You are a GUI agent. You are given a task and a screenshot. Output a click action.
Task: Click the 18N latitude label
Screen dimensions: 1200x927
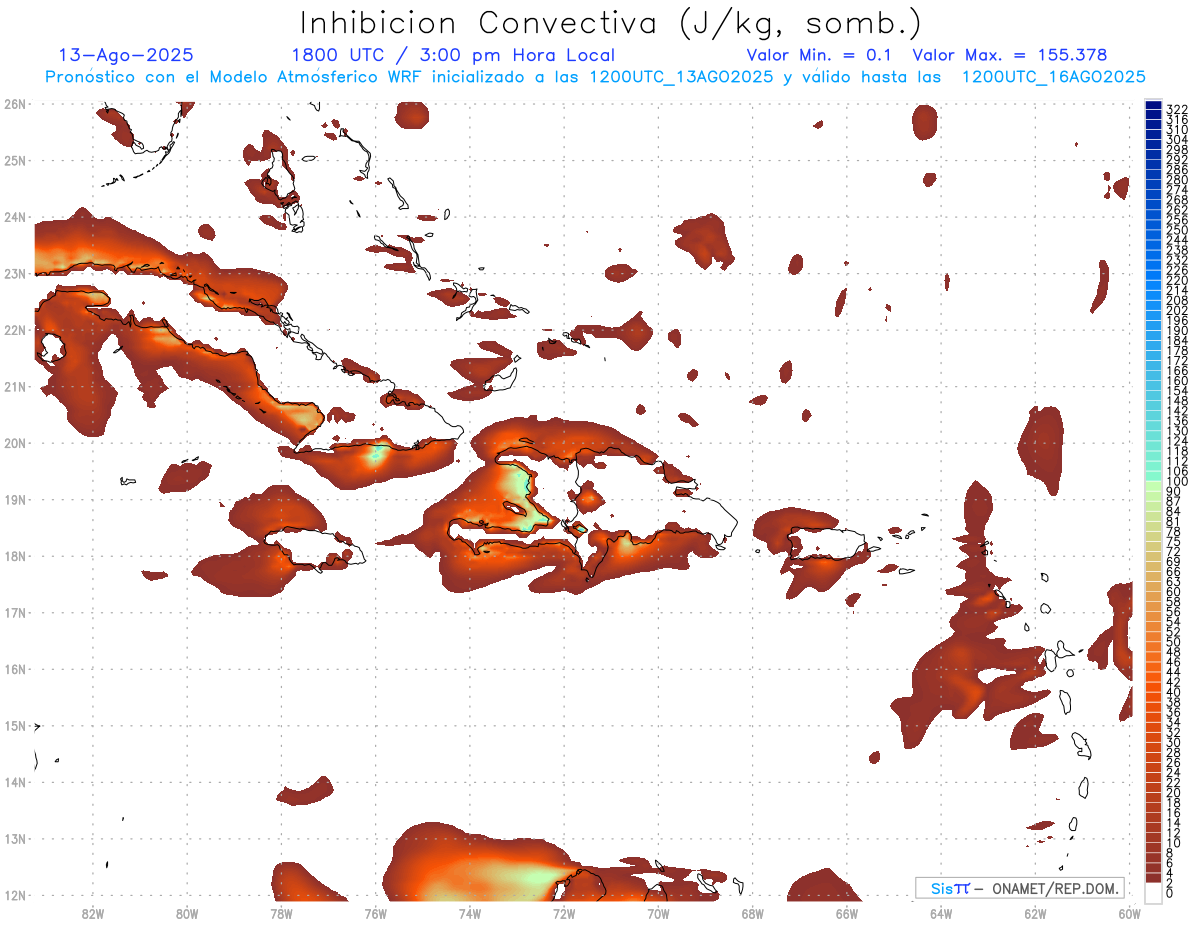point(14,556)
